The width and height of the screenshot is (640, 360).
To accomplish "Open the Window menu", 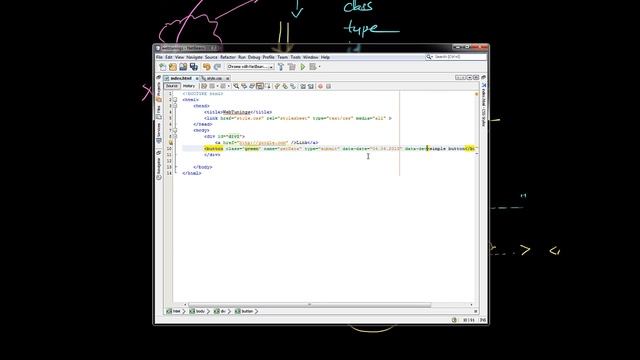I will [x=311, y=58].
